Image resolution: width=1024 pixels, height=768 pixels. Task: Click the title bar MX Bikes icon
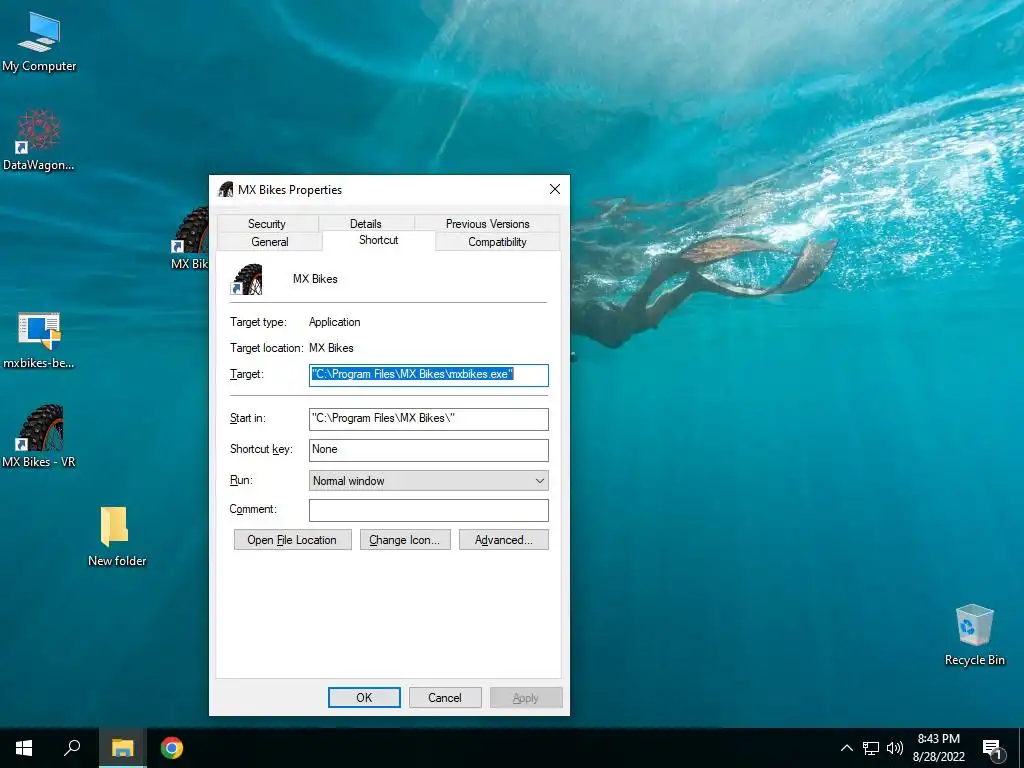click(x=225, y=189)
